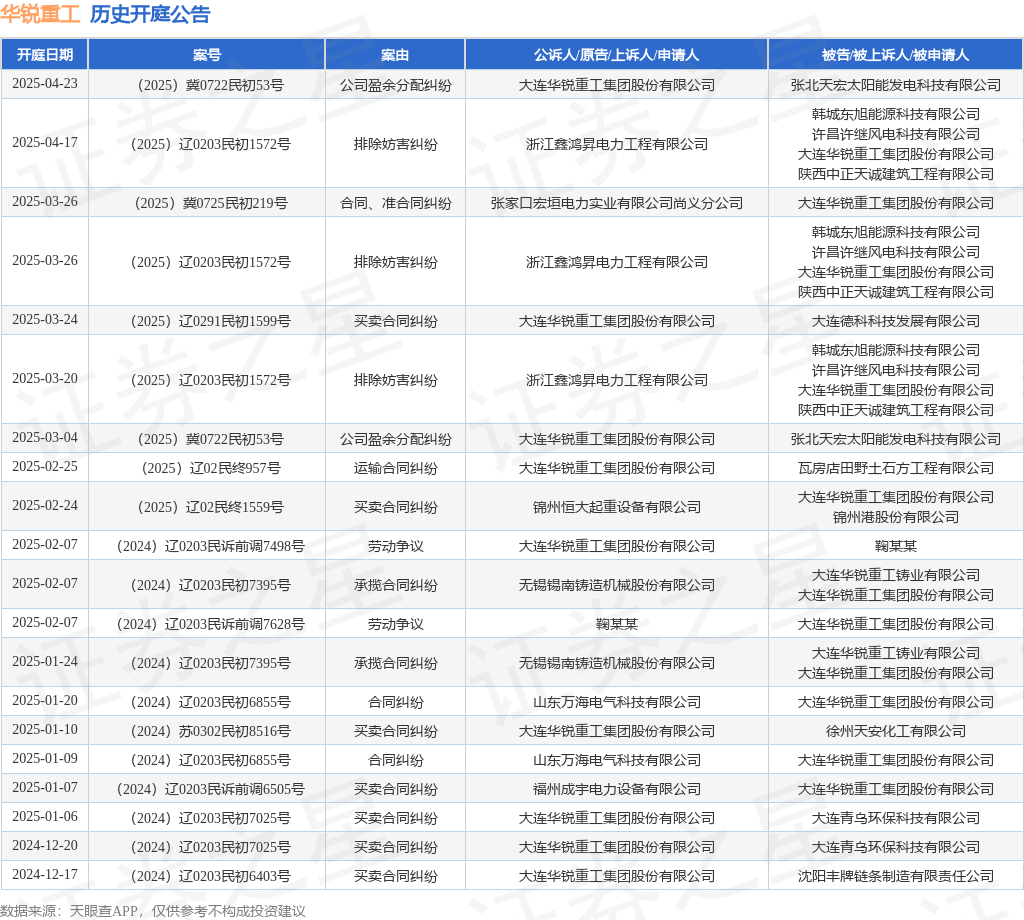Click 锦州恒大起重设备有限公司
This screenshot has width=1024, height=920.
tap(616, 507)
